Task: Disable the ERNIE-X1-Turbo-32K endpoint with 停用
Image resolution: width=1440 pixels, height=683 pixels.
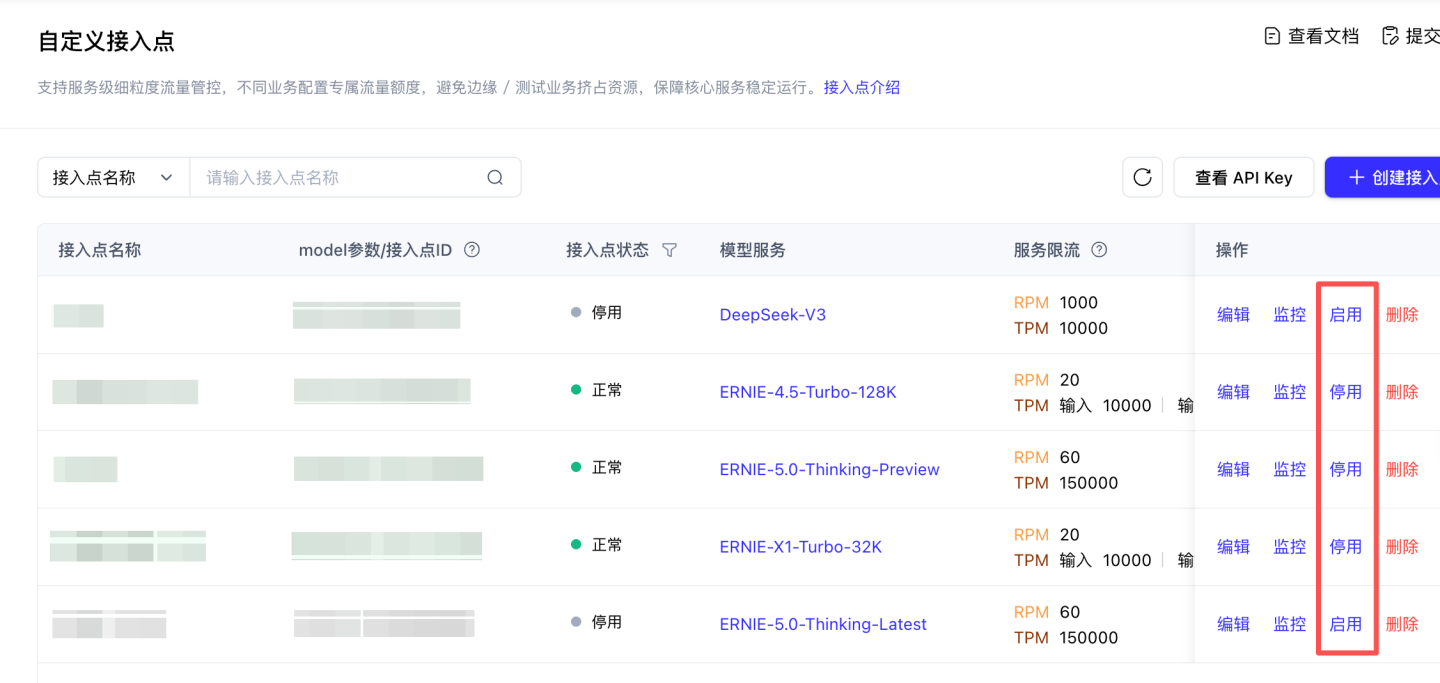Action: (x=1345, y=547)
